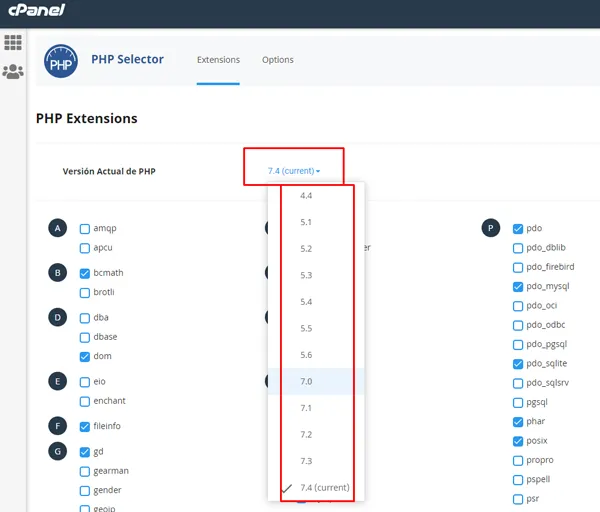Click the PHP Extensions heading
Viewport: 600px width, 512px height.
tap(86, 119)
